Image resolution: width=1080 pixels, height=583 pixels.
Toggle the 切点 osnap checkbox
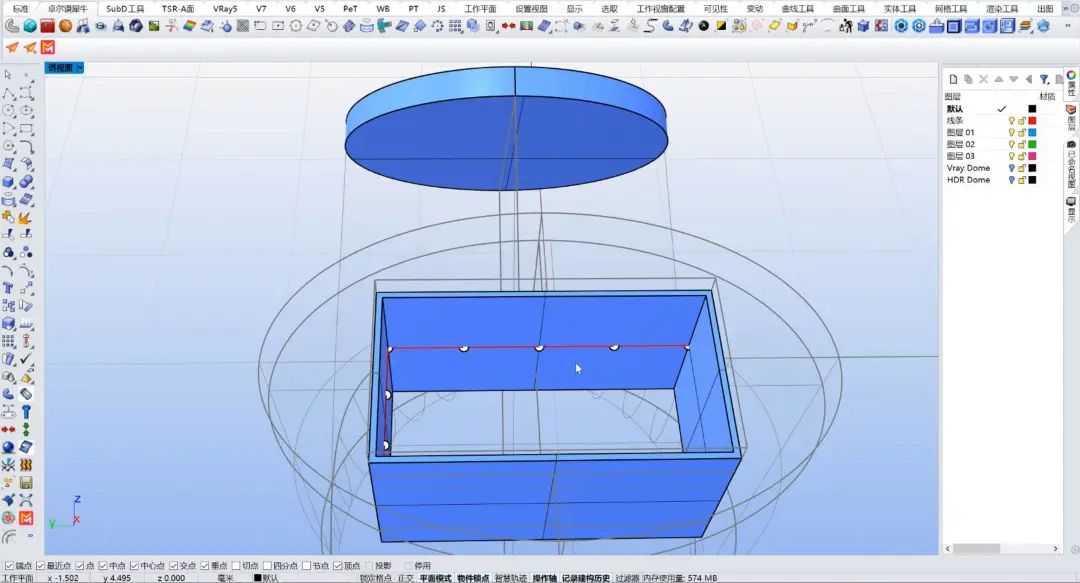point(236,565)
